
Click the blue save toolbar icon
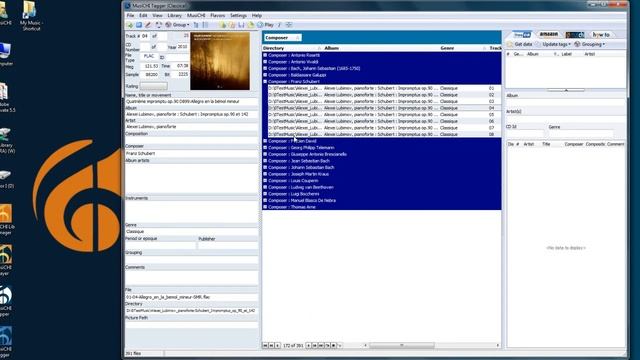point(139,25)
